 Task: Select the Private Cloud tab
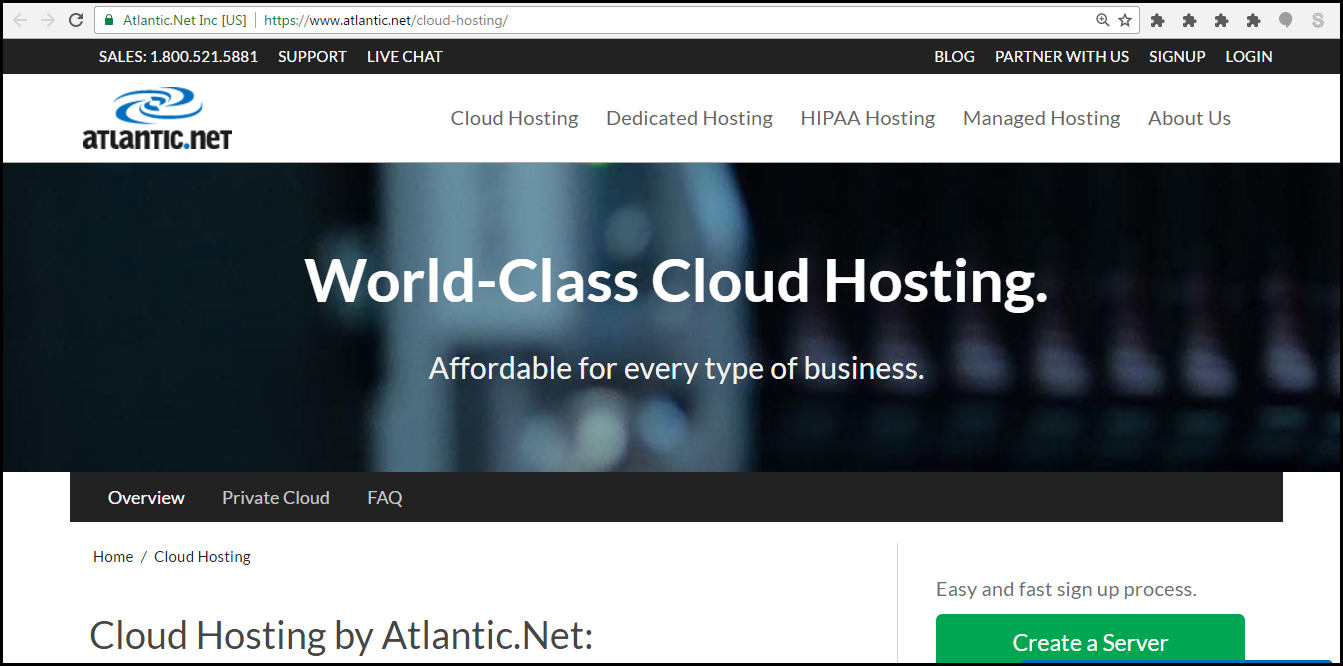click(276, 497)
